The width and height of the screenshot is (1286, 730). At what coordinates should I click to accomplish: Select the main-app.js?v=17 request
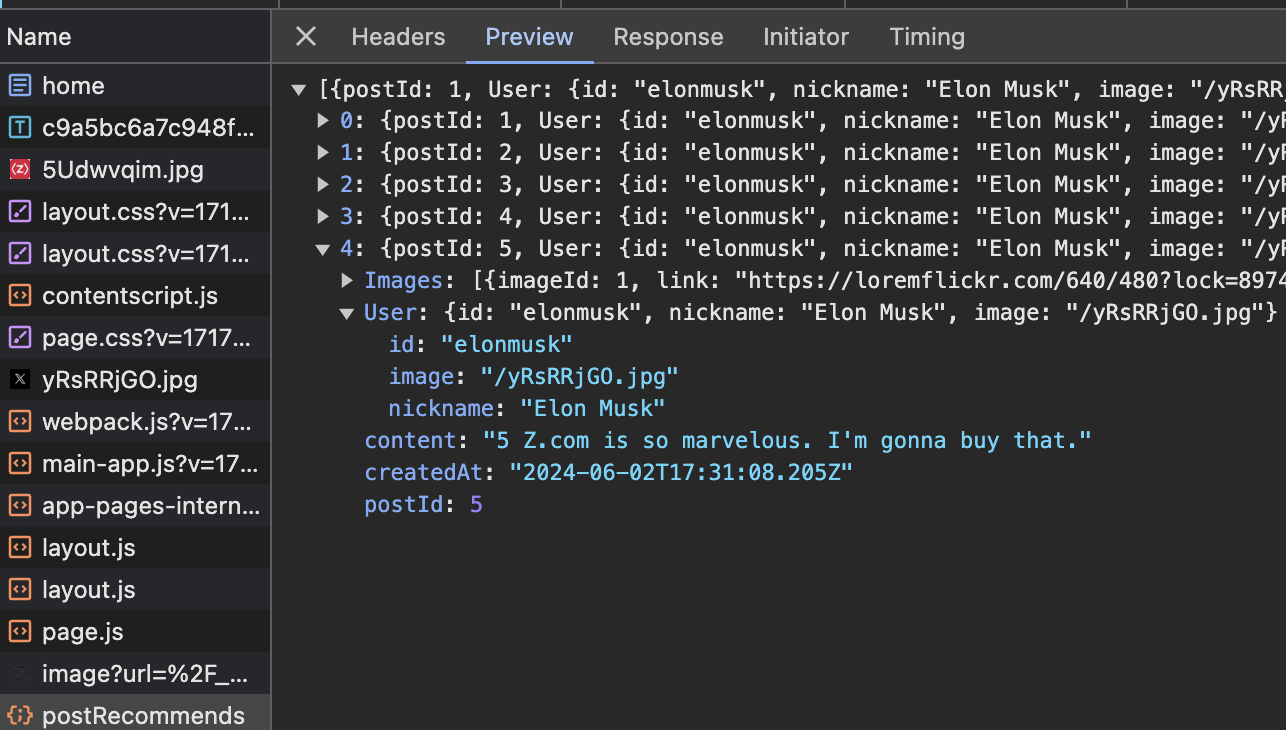pyautogui.click(x=135, y=464)
